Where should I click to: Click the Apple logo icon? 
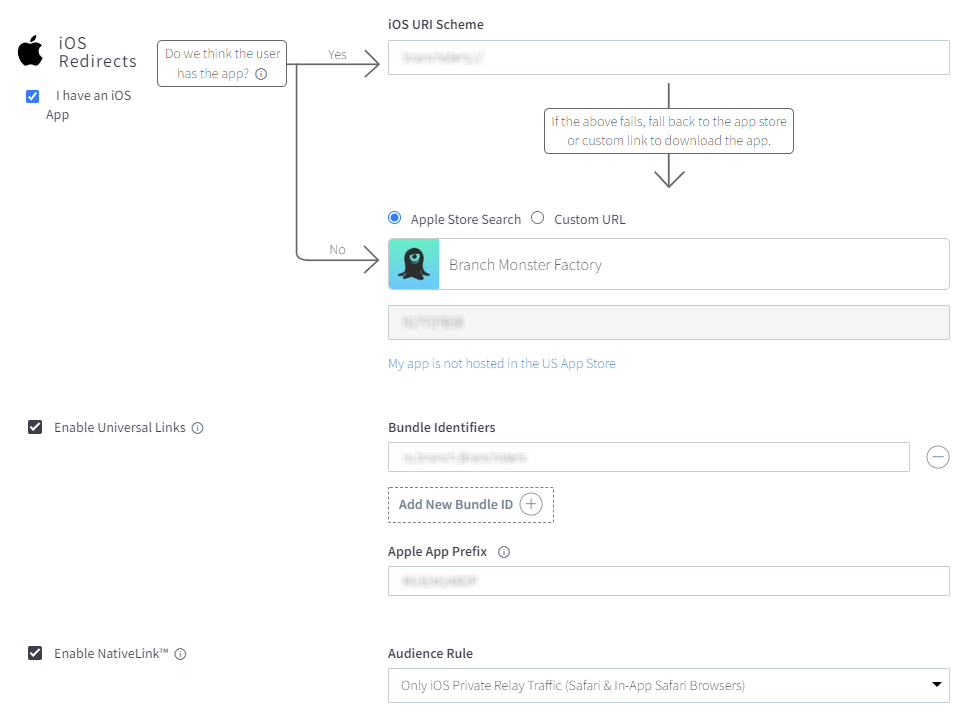click(x=30, y=50)
